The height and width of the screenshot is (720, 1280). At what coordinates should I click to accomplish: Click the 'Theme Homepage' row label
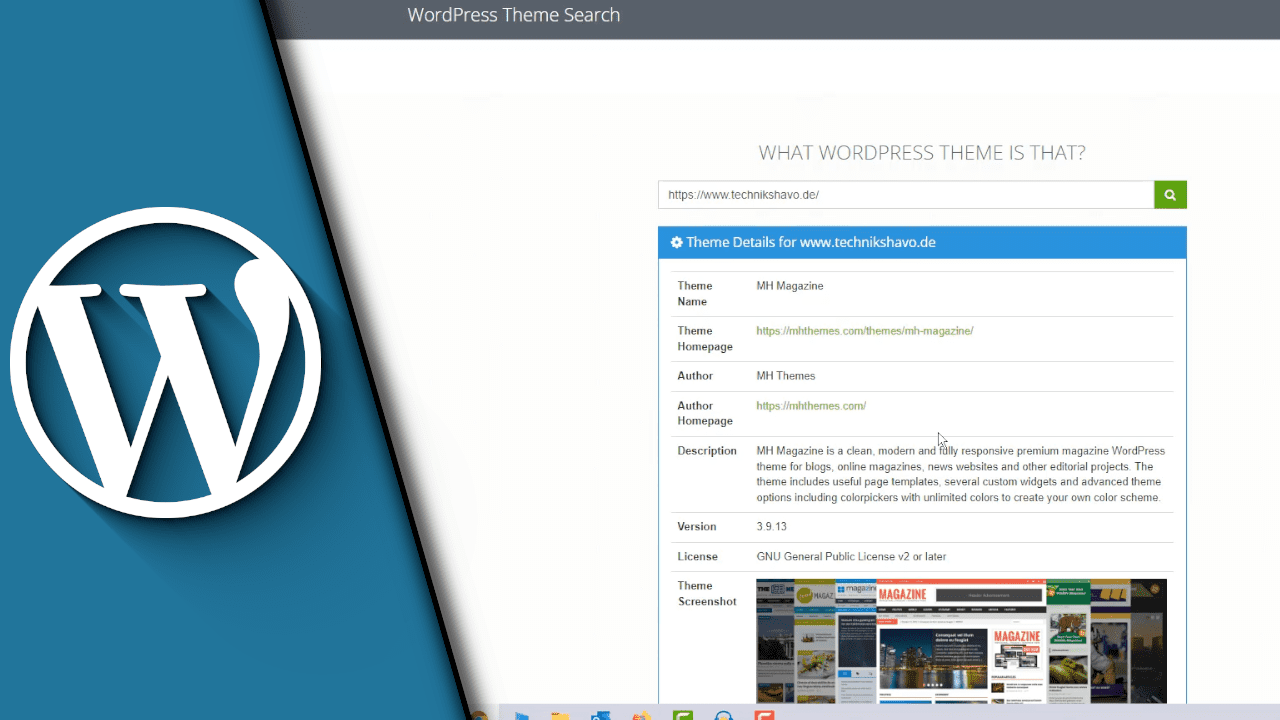coord(705,339)
